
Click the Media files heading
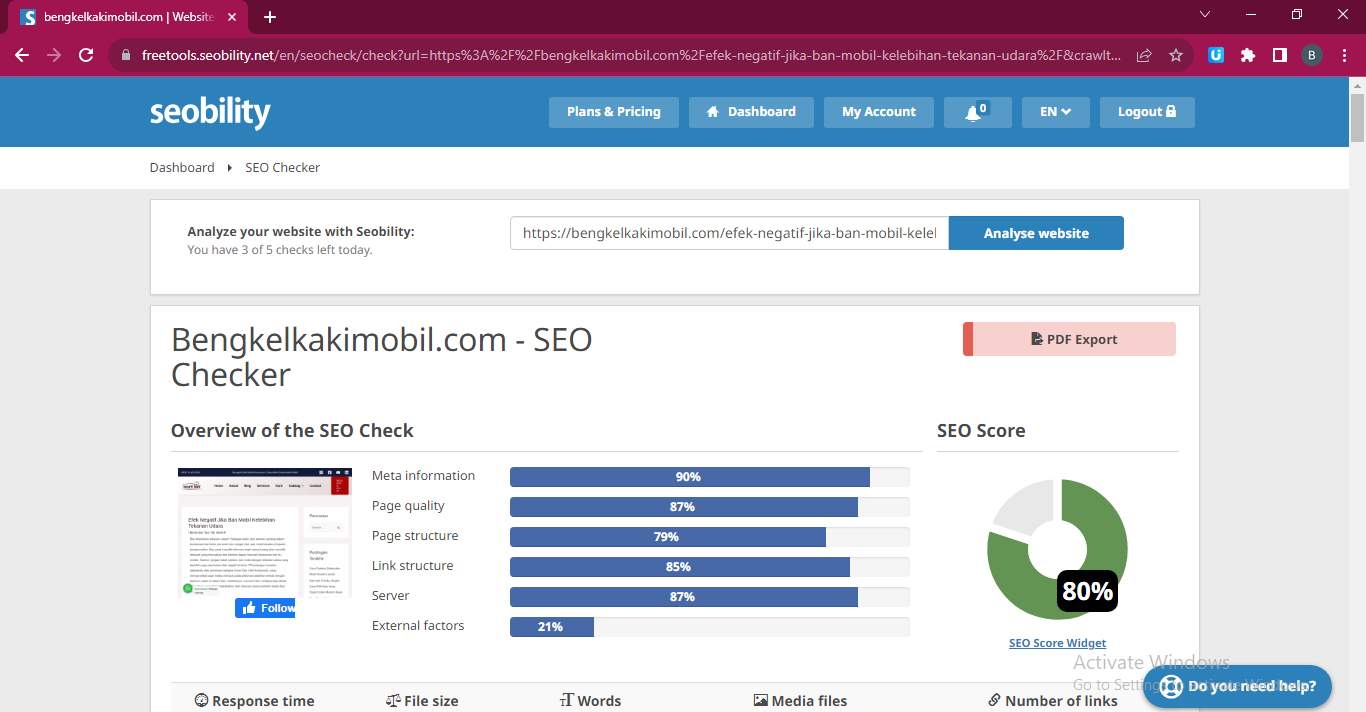point(800,701)
